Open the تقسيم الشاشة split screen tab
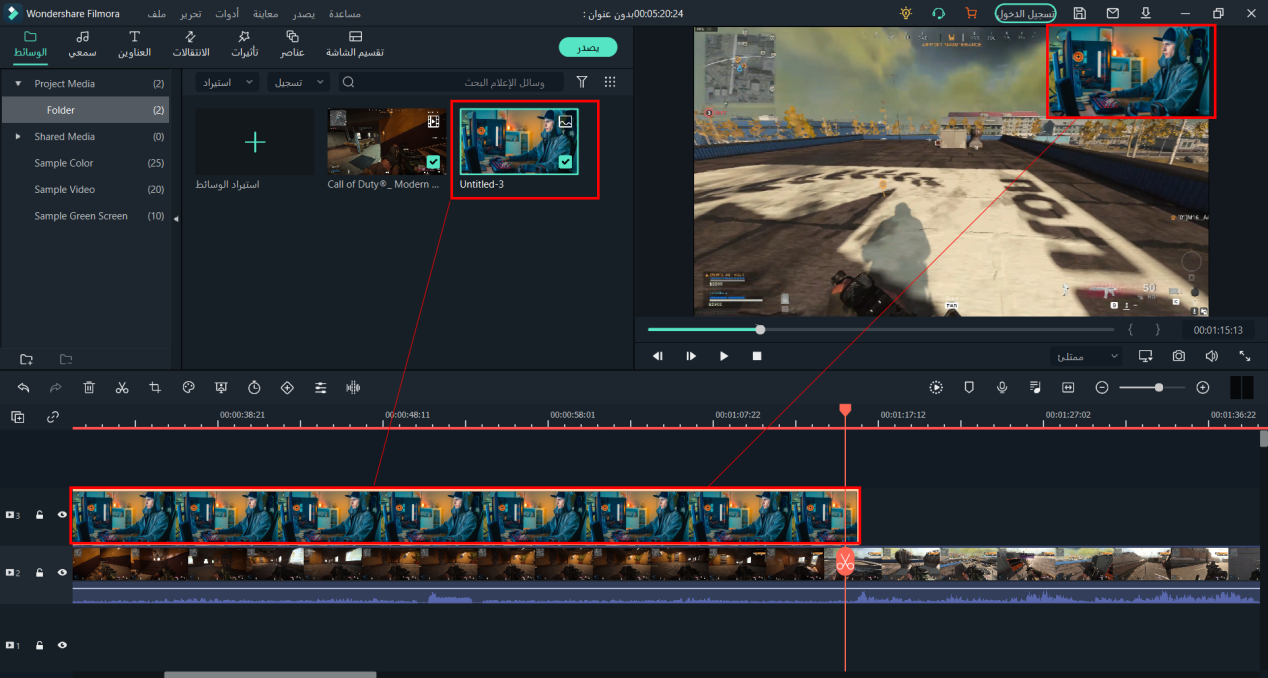The width and height of the screenshot is (1268, 678). [355, 44]
